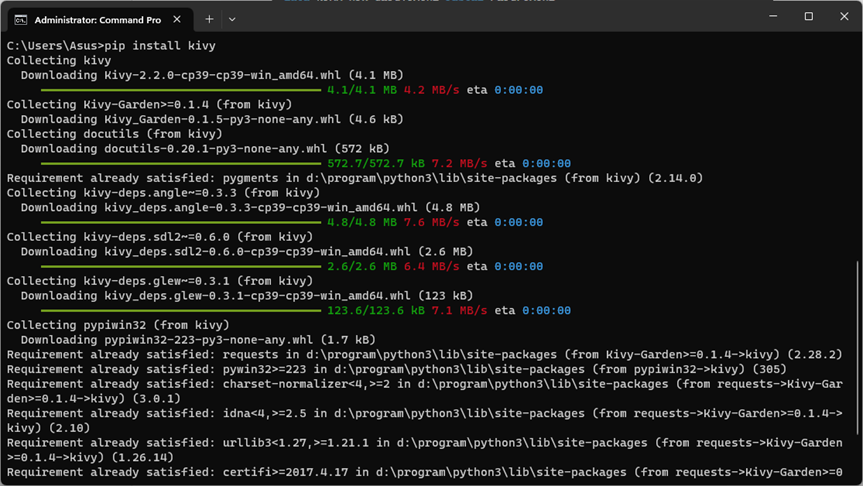Click the kivy_deps.glew download progress bar
Viewport: 863px width, 486px height.
(181, 311)
